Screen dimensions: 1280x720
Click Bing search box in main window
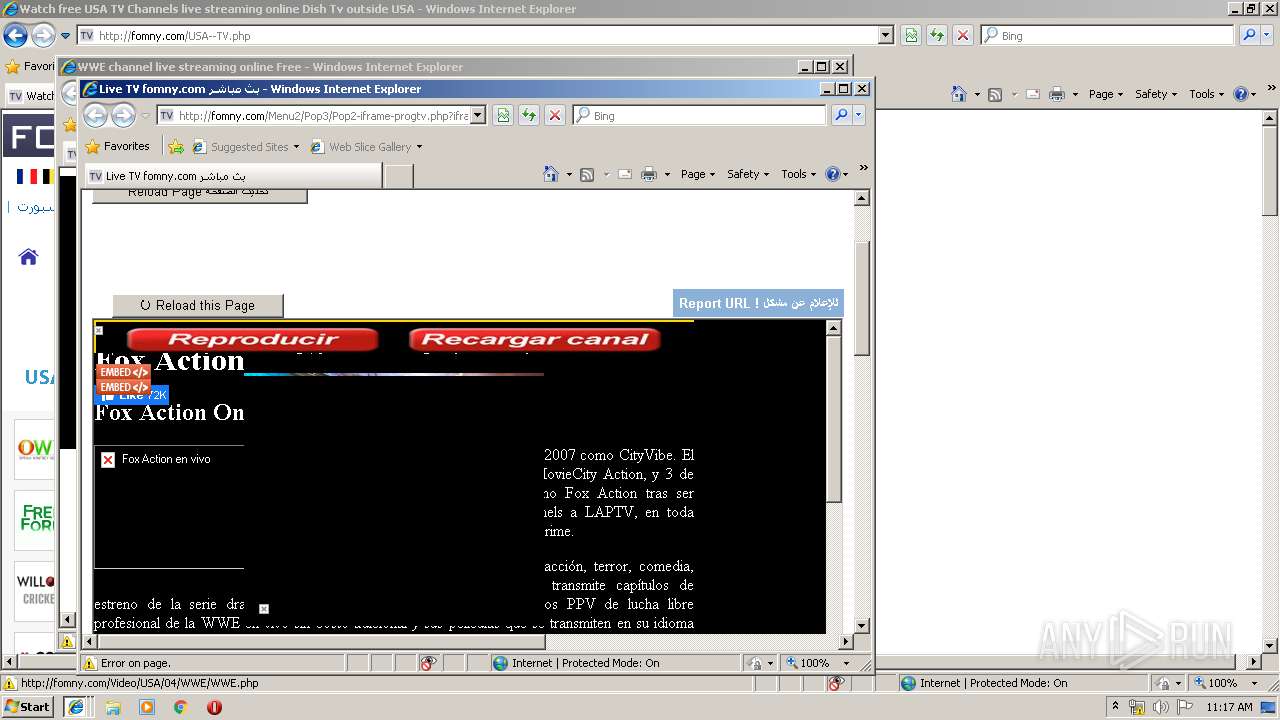coord(1108,35)
